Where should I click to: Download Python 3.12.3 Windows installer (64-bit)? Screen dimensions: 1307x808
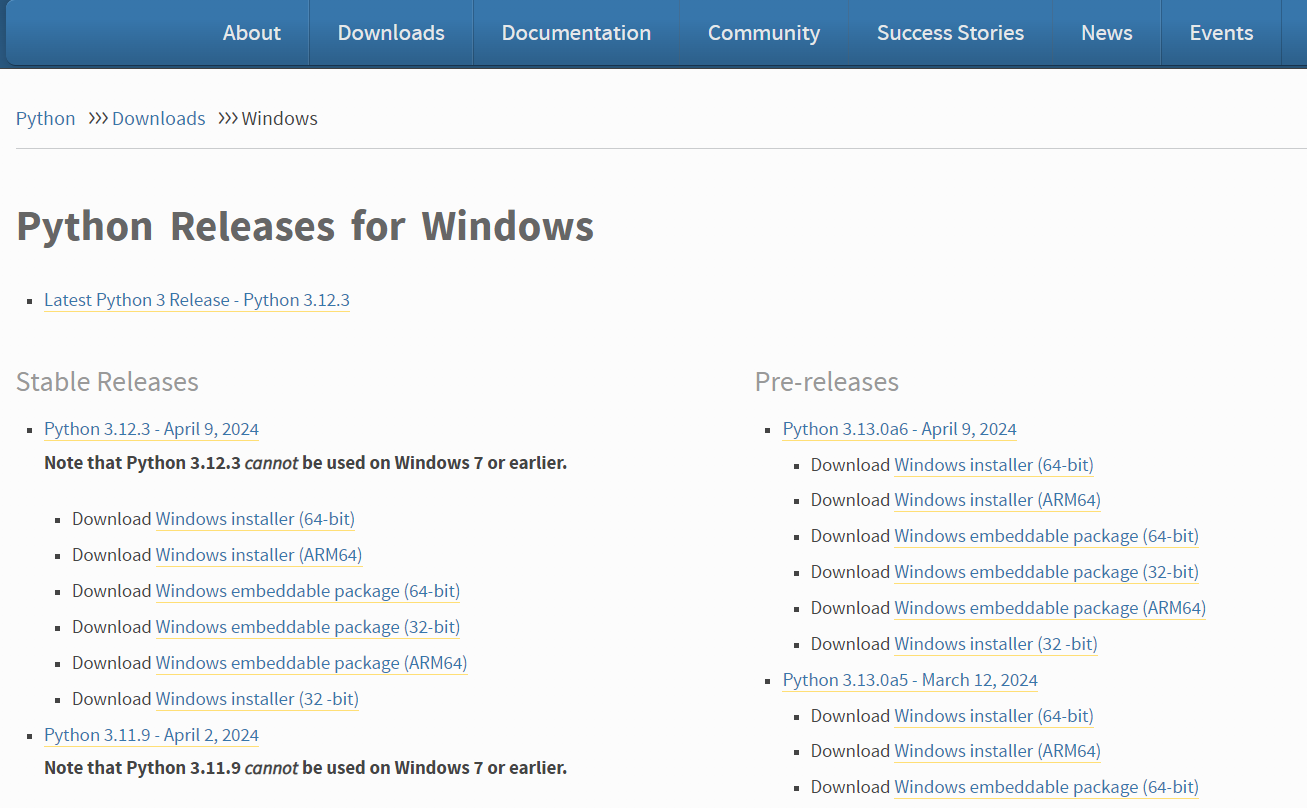[255, 519]
